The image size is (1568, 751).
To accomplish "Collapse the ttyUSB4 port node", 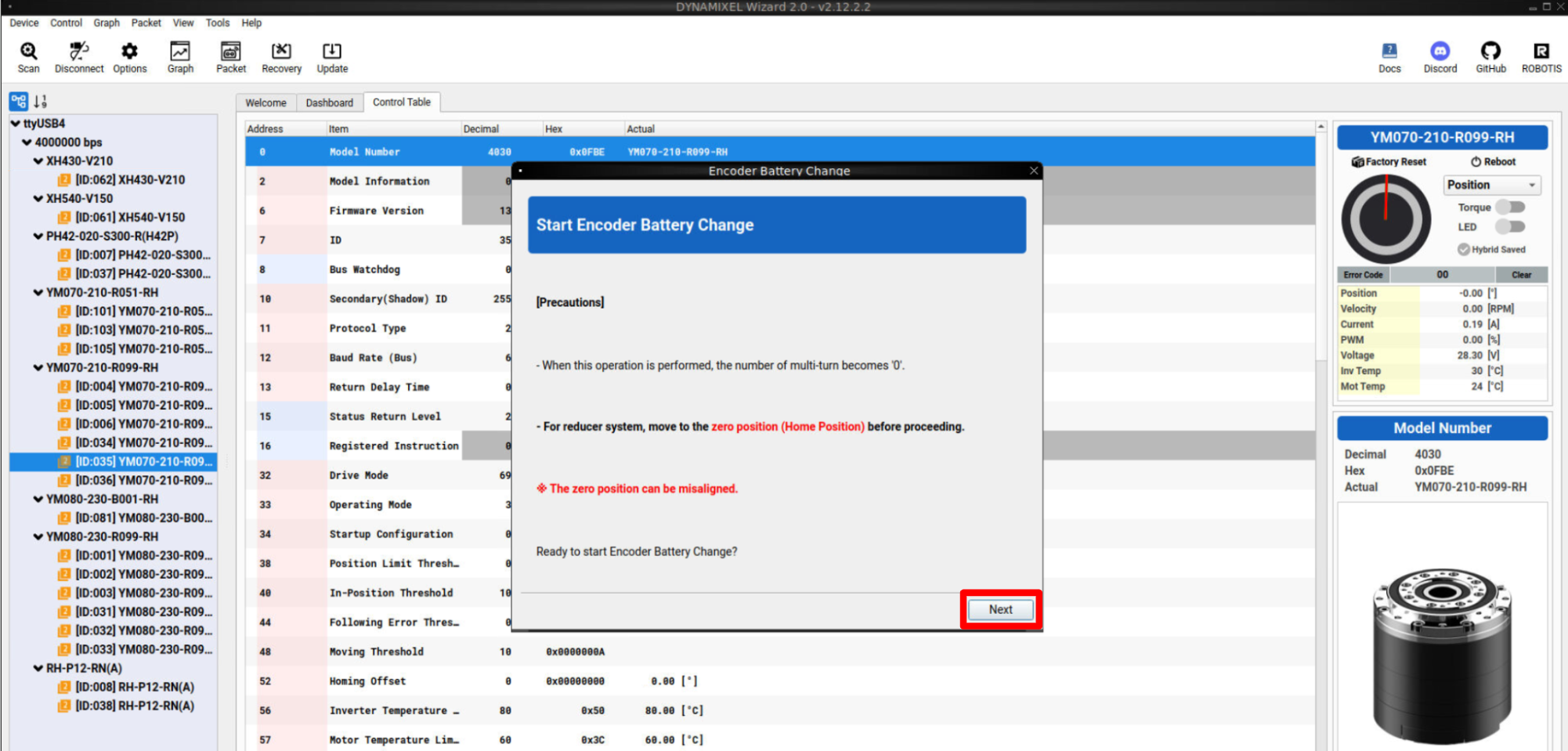I will tap(16, 124).
